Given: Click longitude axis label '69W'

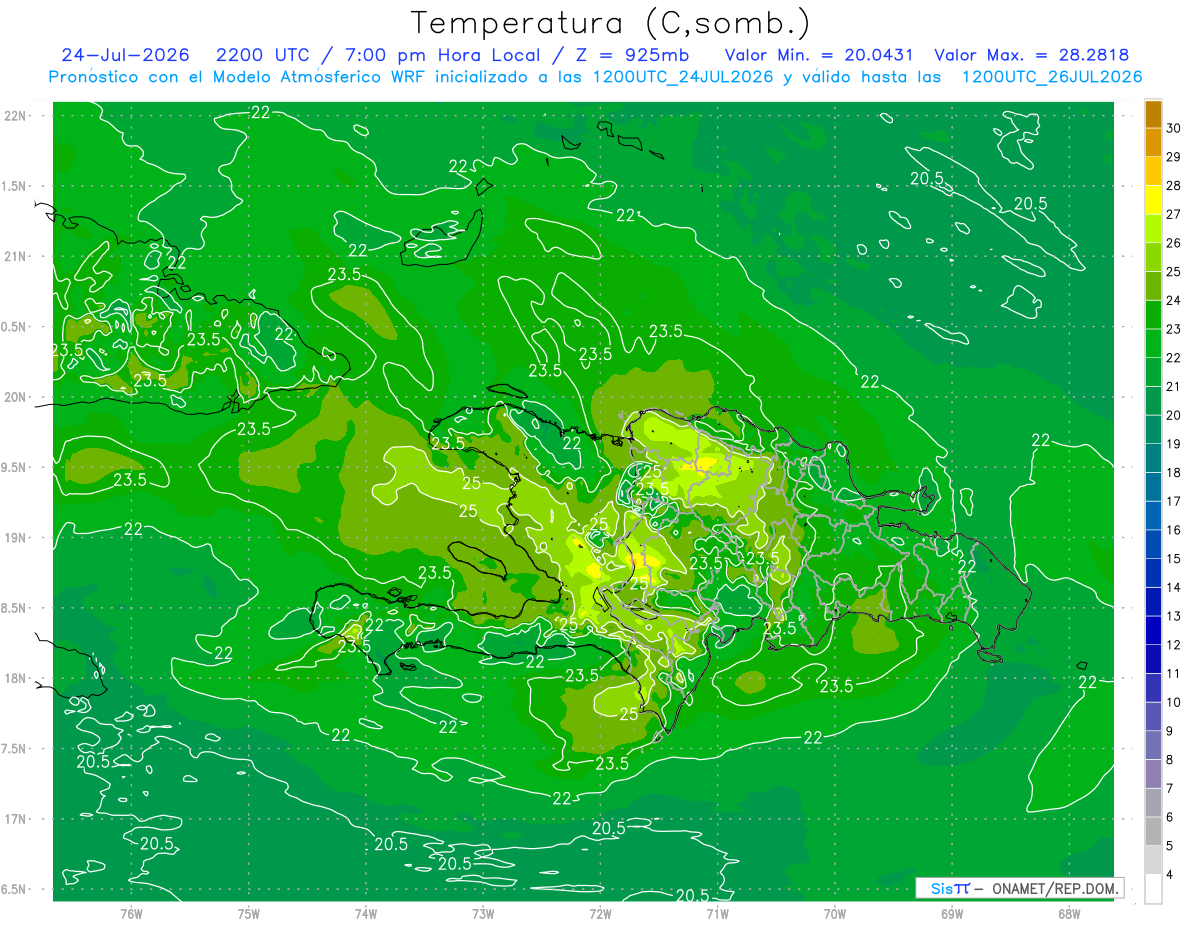Looking at the screenshot, I should (952, 914).
